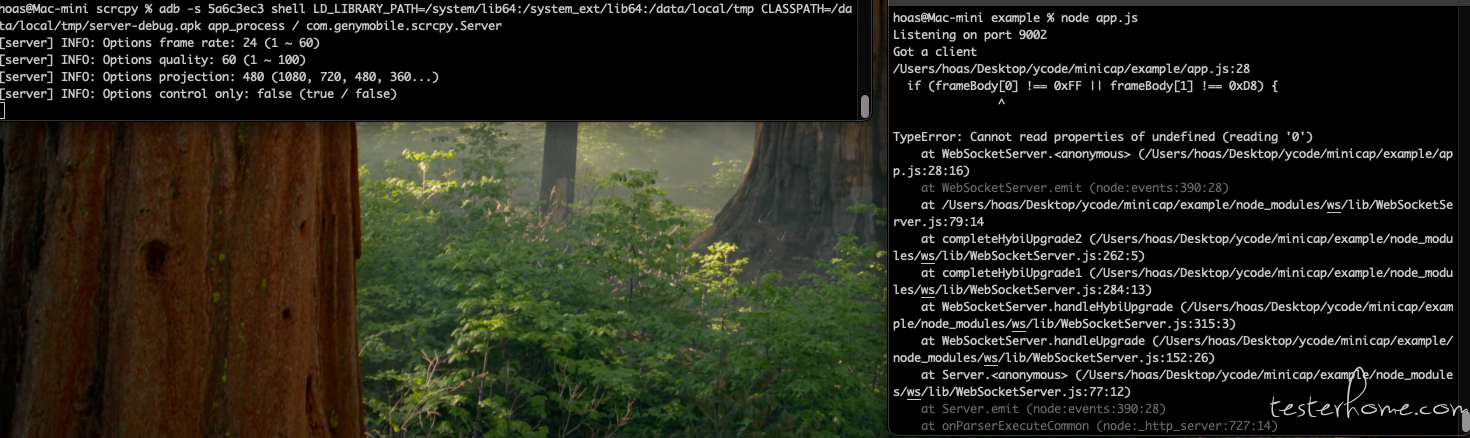1470x438 pixels.
Task: Click the caret error marker under frameBody
Action: click(1002, 102)
